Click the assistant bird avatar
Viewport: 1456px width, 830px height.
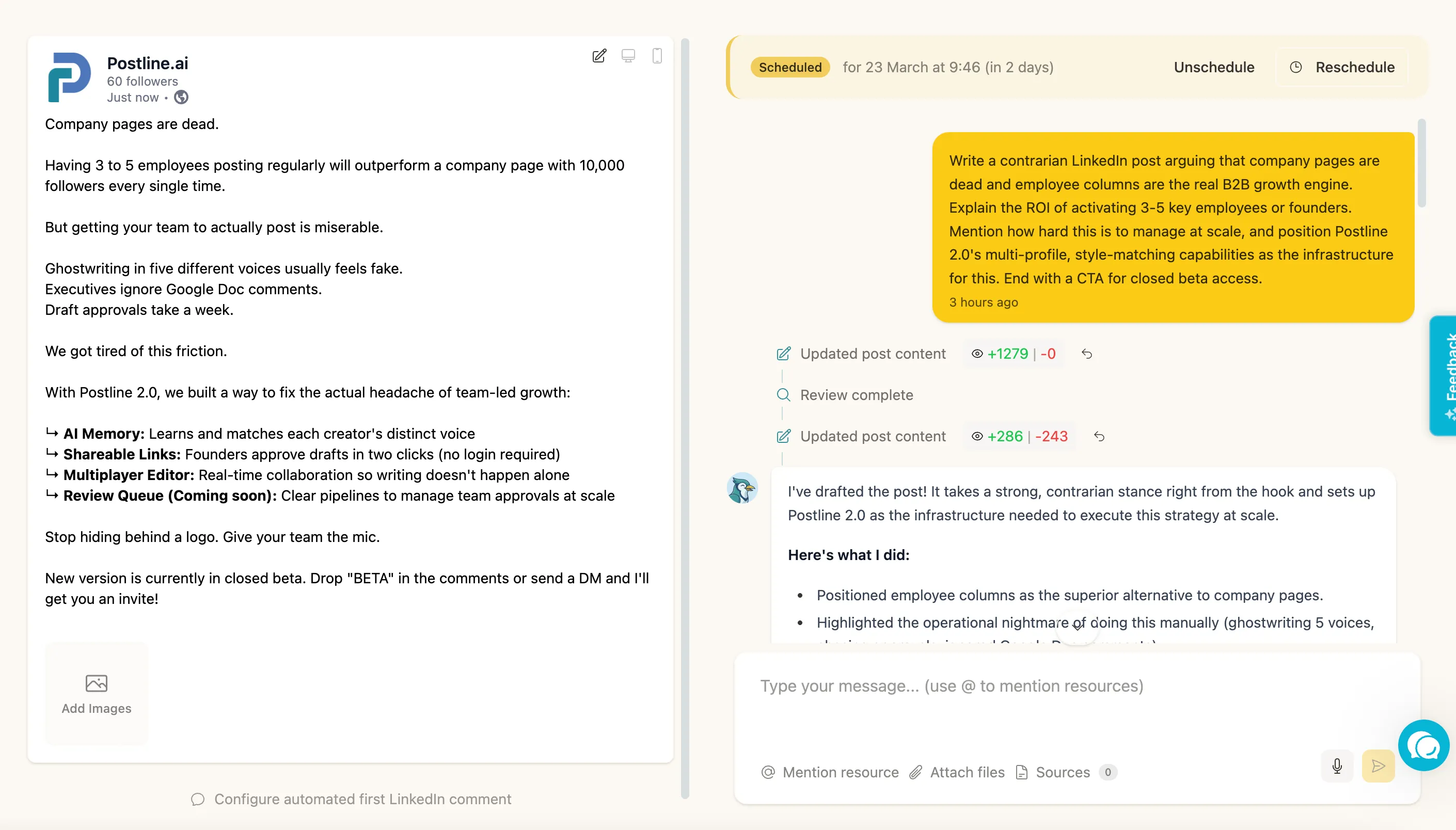(x=742, y=488)
